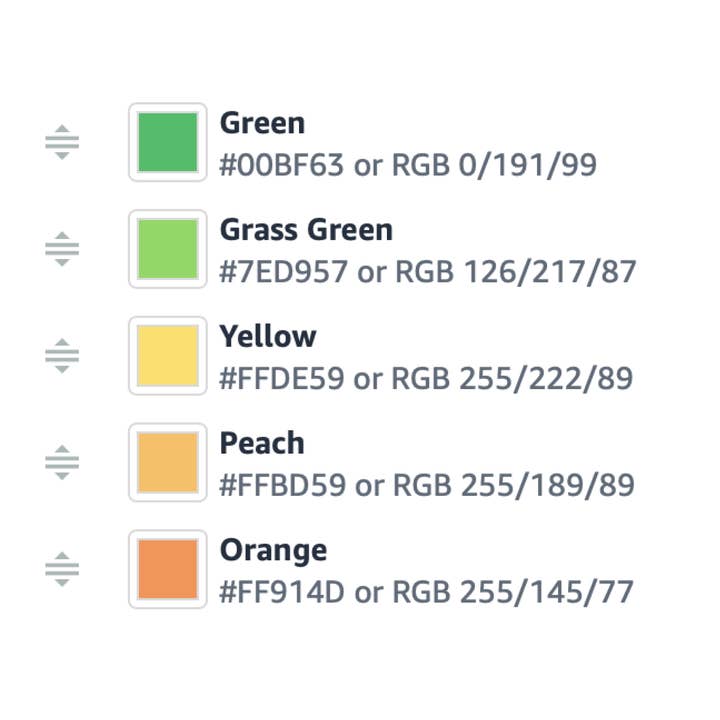Screen dimensions: 720x720
Task: Select the Grass Green name label
Action: tap(306, 231)
